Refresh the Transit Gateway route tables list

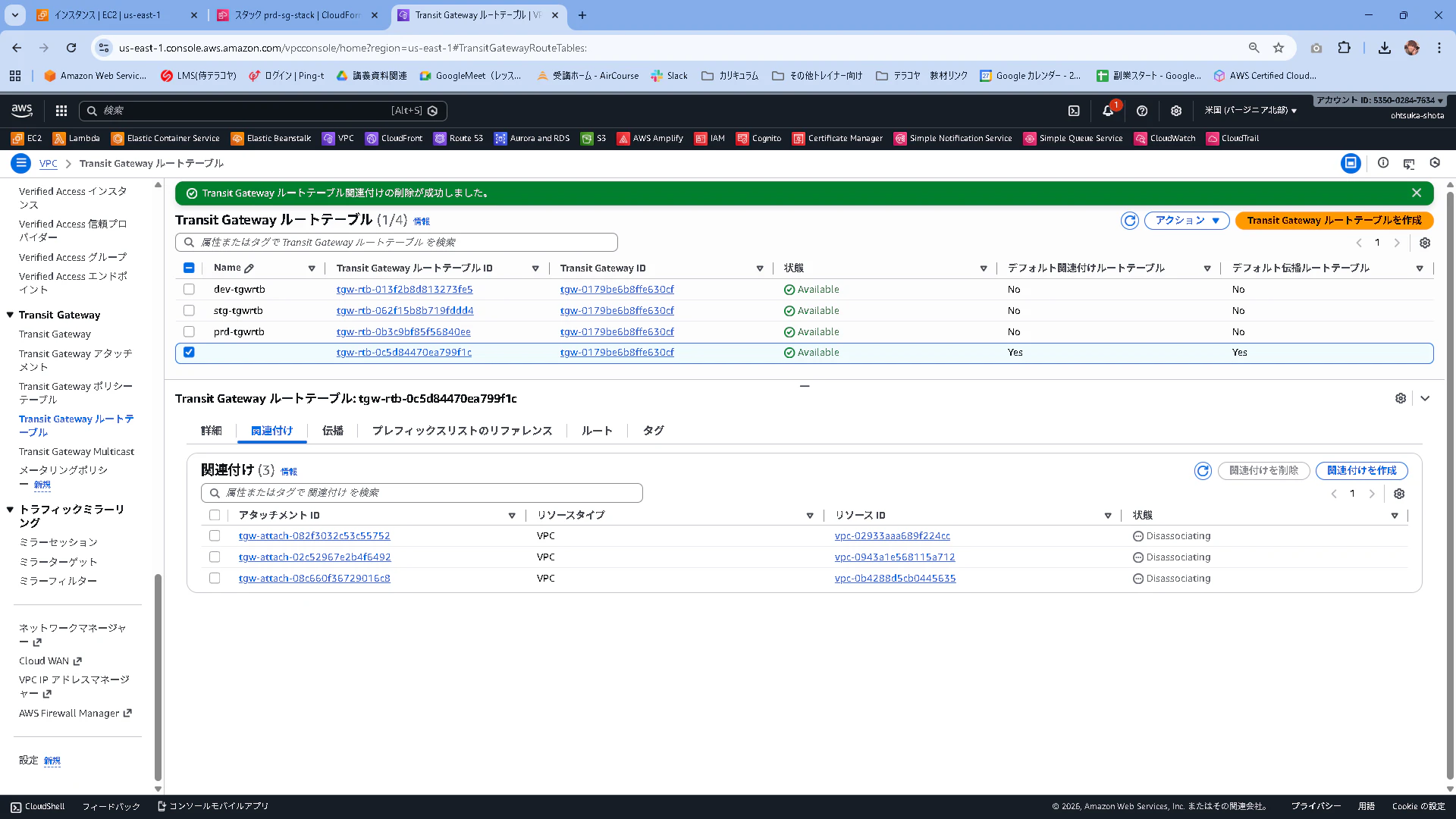(1130, 221)
